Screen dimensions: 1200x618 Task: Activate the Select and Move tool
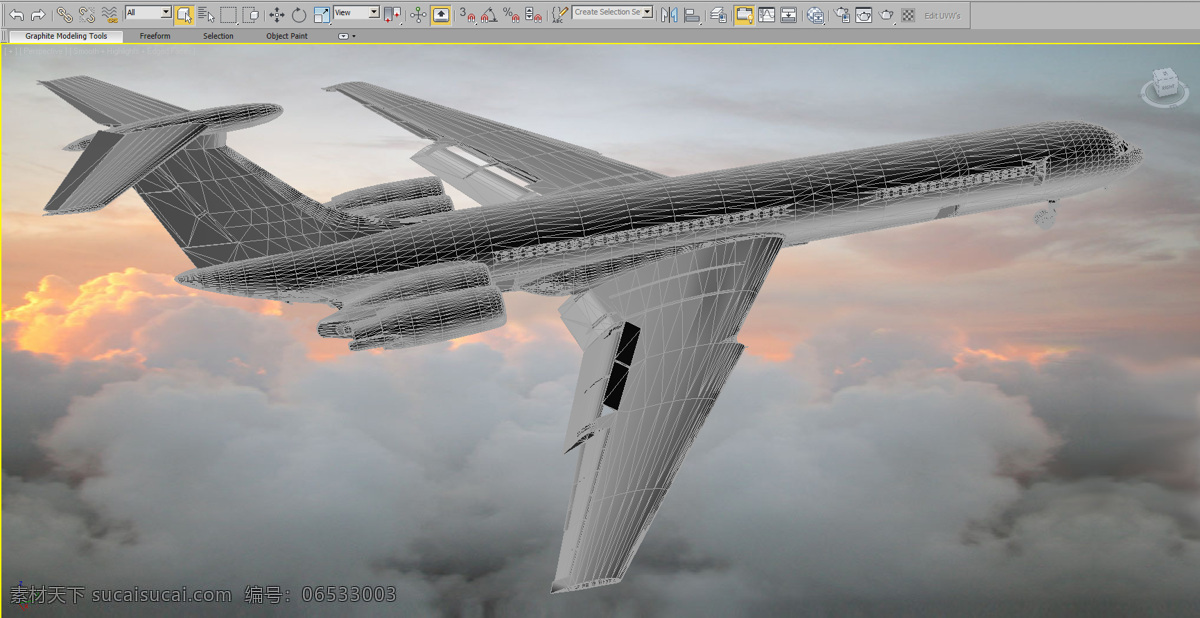click(277, 15)
